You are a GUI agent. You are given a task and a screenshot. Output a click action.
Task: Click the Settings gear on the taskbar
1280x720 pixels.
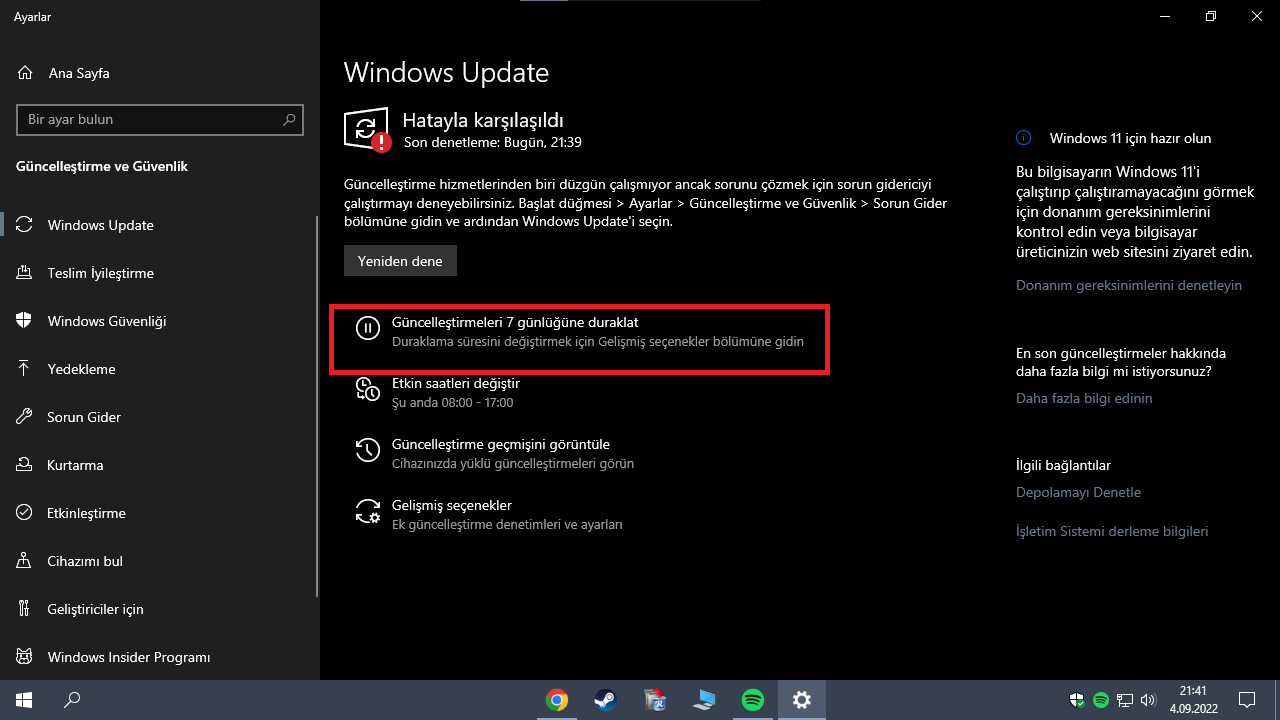tap(802, 700)
